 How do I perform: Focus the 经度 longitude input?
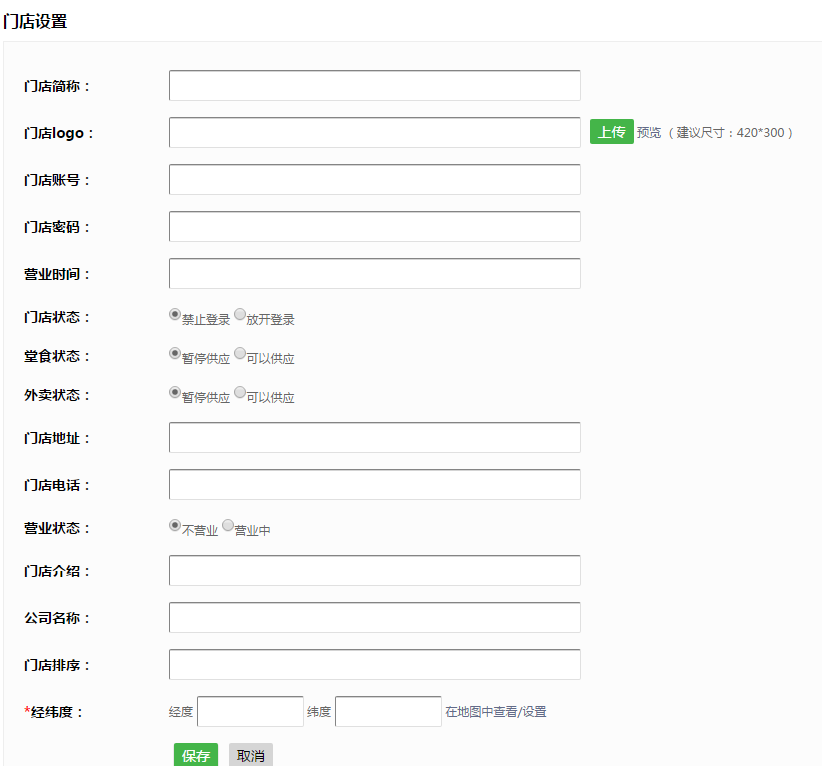[250, 712]
